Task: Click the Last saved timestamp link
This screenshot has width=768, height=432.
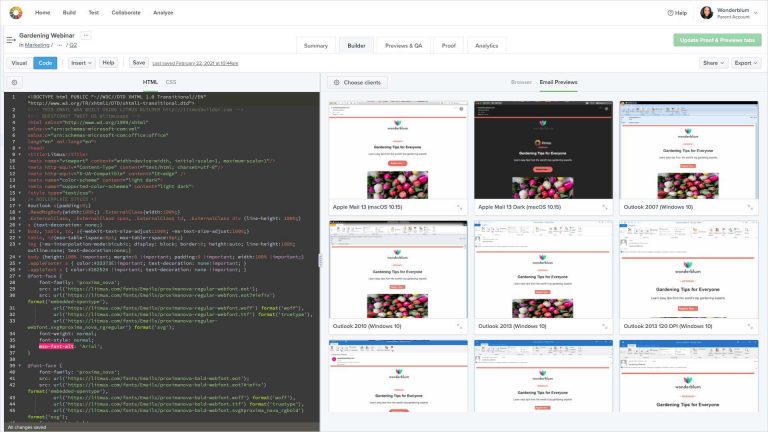Action: [x=195, y=63]
